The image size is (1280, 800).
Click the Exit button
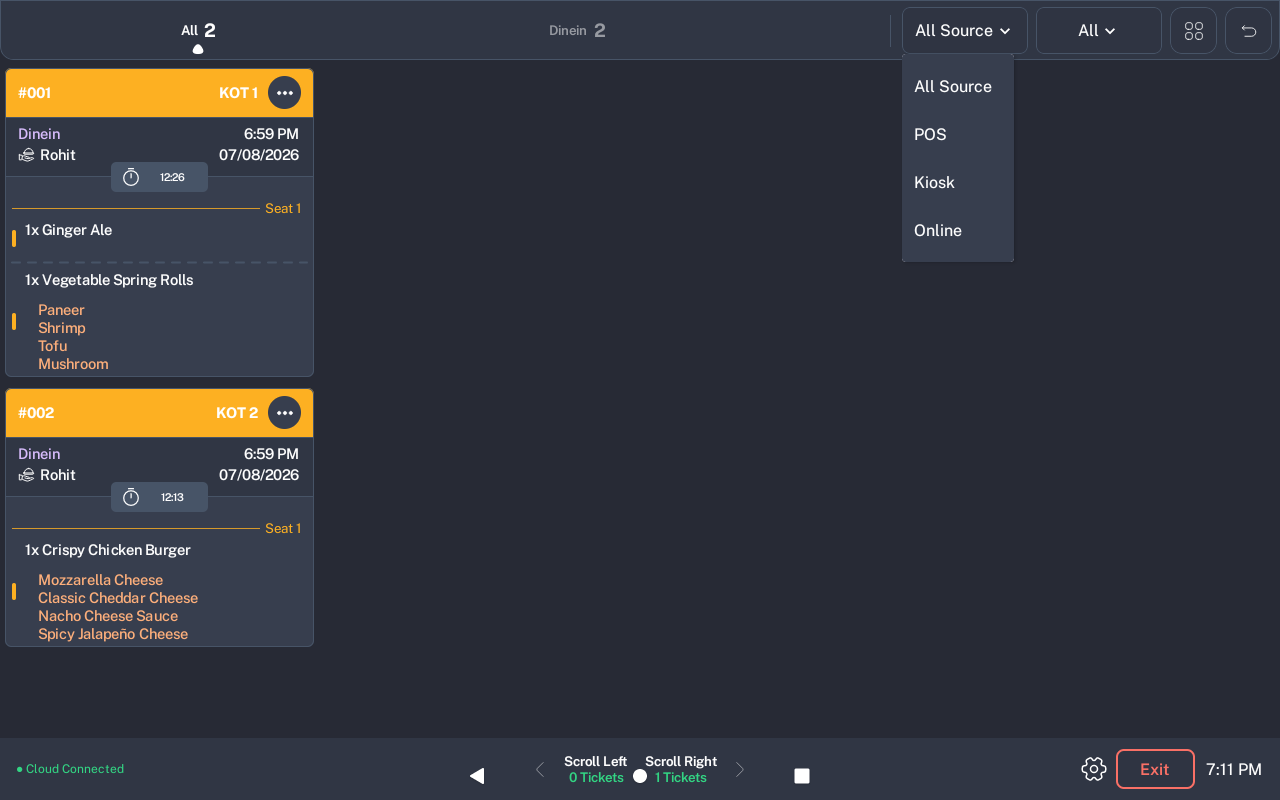pos(1155,769)
